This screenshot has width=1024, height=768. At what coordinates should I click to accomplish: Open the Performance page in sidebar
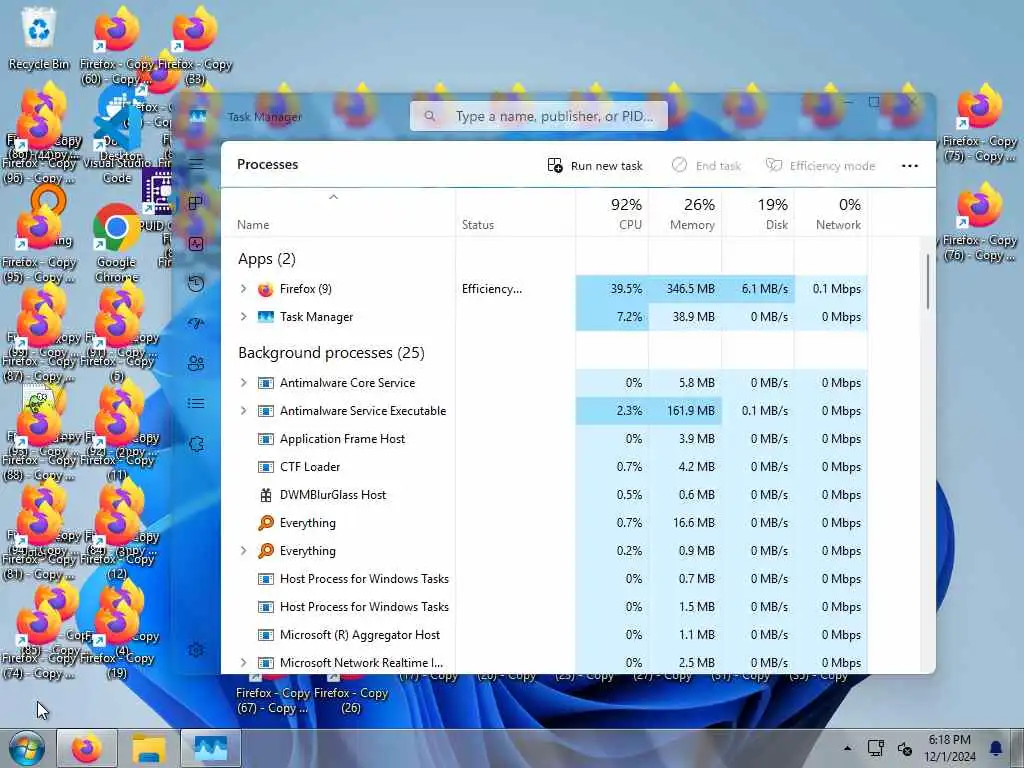click(196, 244)
